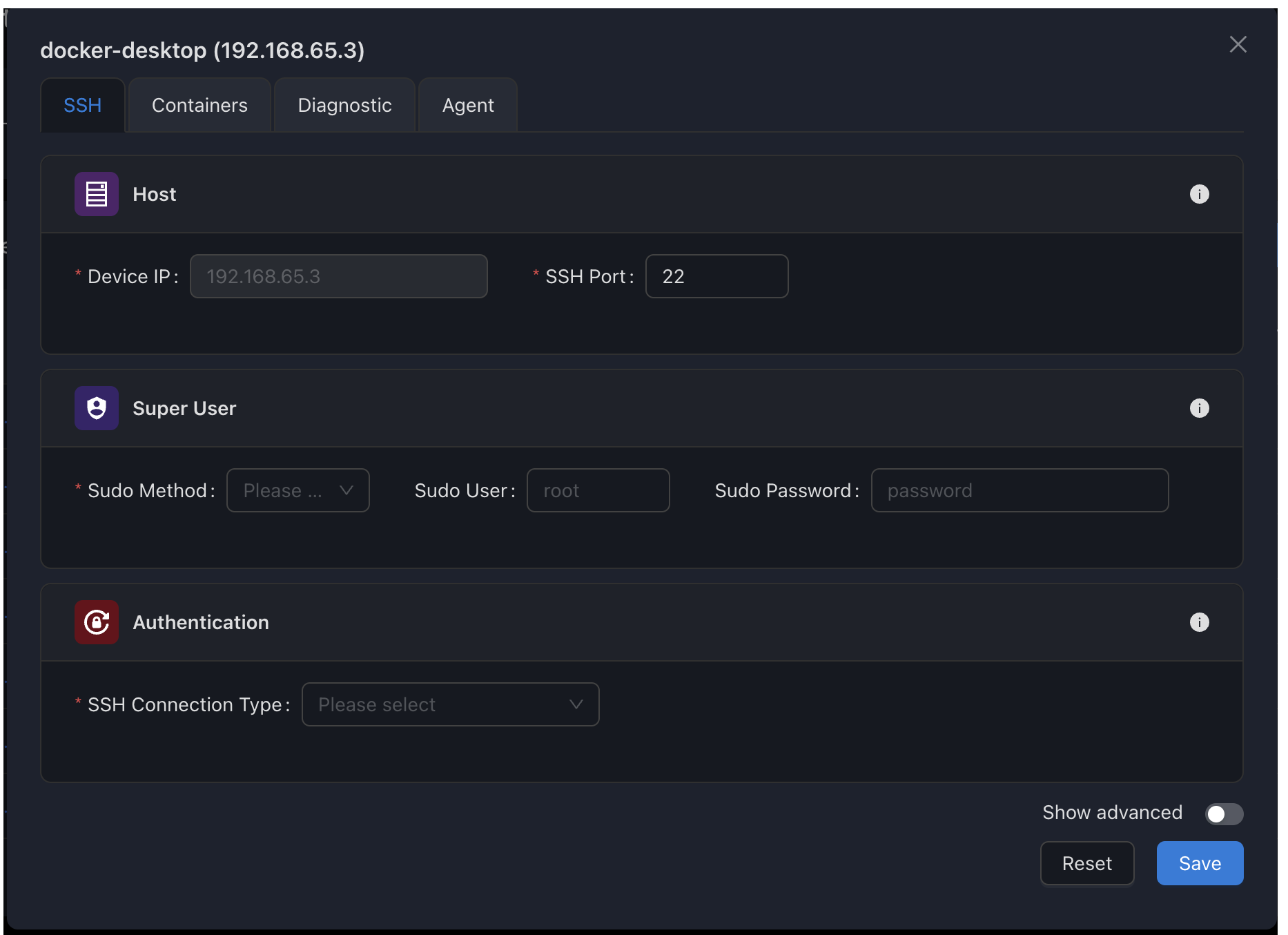This screenshot has width=1288, height=935.
Task: Switch to the Agent tab
Action: coord(468,105)
